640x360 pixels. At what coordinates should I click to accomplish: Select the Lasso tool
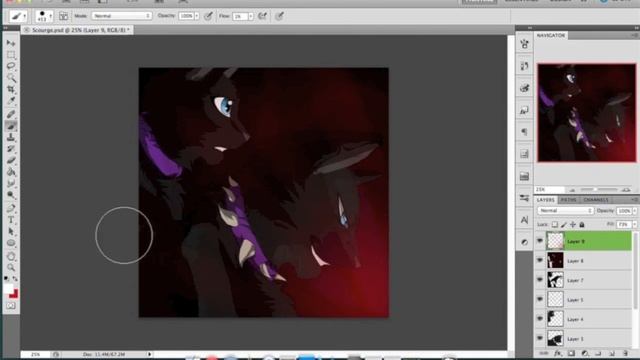[11, 66]
